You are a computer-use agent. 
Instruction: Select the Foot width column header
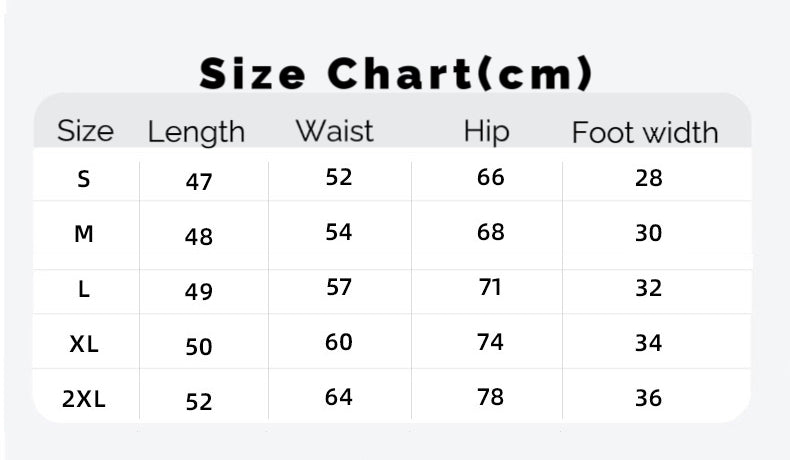pos(645,132)
